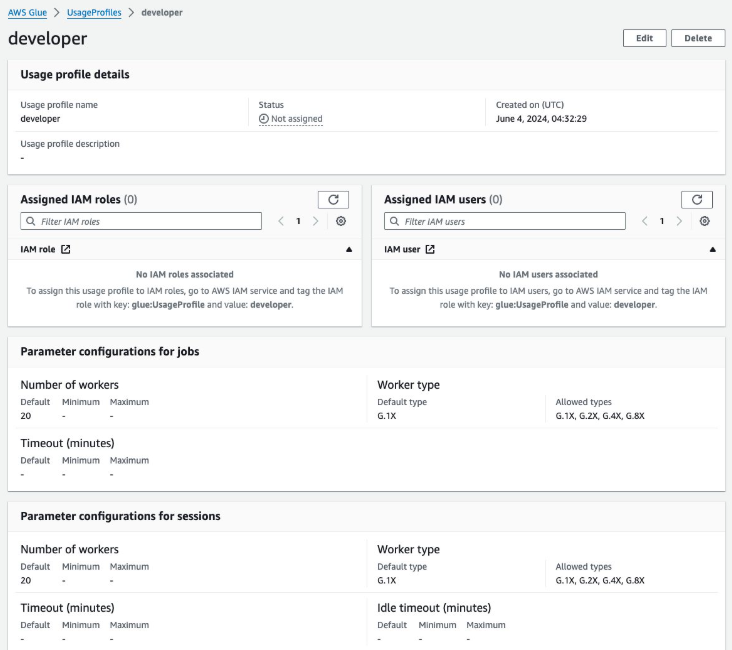The image size is (732, 650).
Task: Open IAM users table settings gear
Action: pos(704,221)
